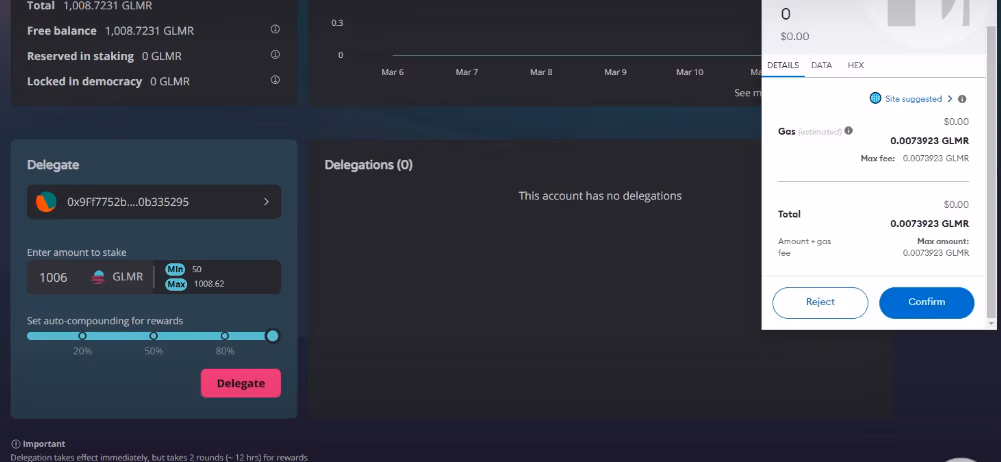Set auto-compounding to the 80% marker

pos(225,336)
